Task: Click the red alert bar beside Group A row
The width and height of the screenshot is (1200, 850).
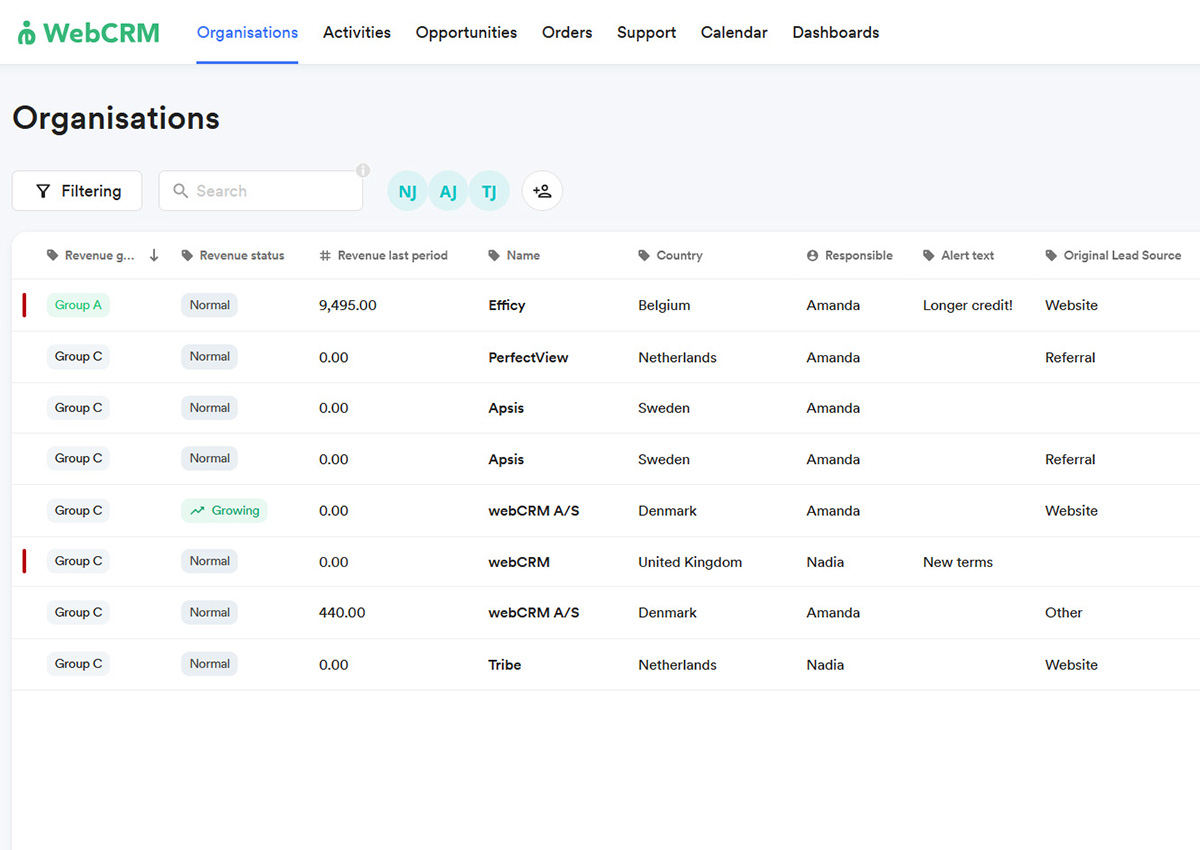Action: (24, 305)
